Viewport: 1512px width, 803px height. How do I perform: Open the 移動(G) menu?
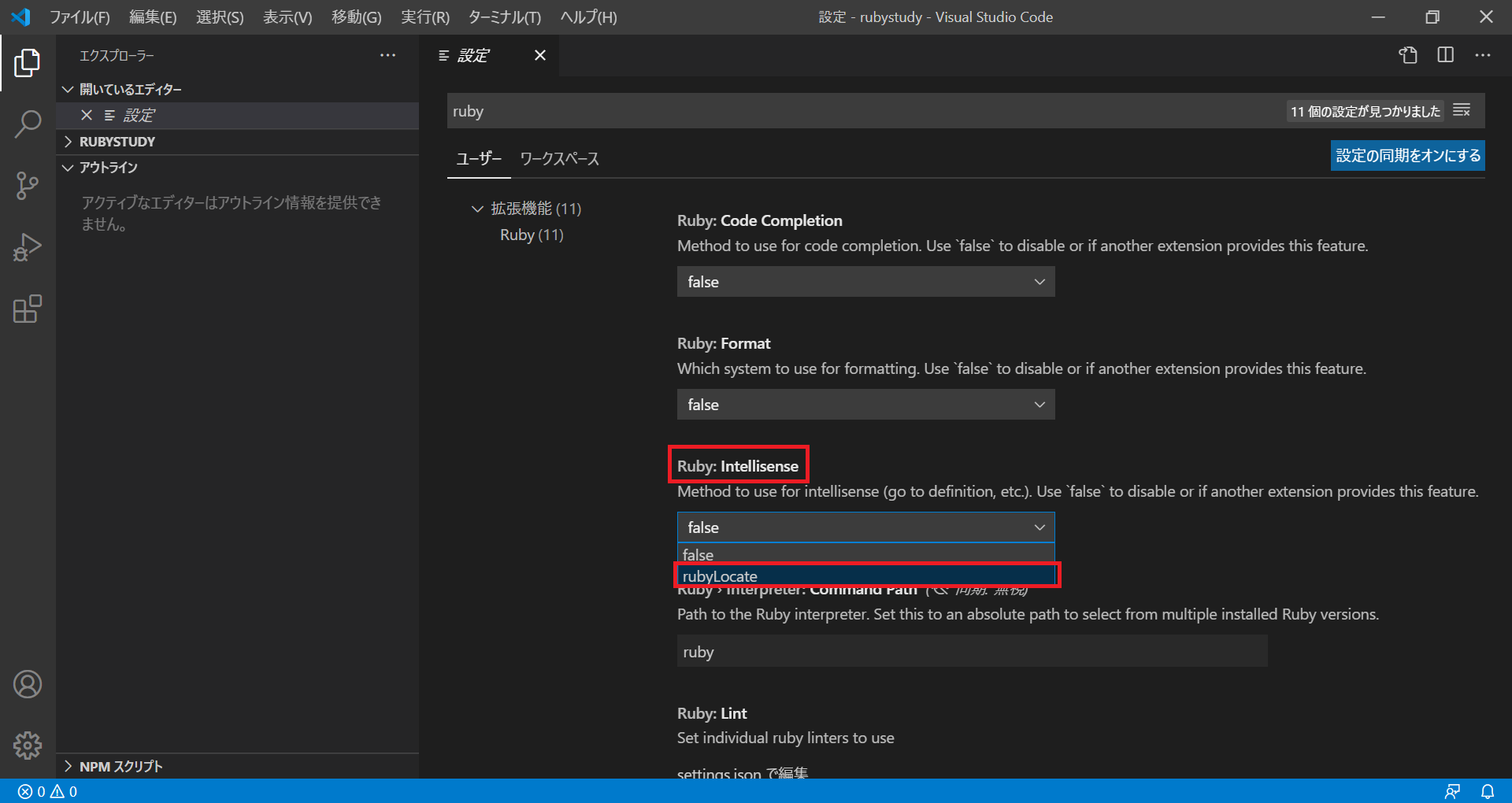tap(357, 17)
